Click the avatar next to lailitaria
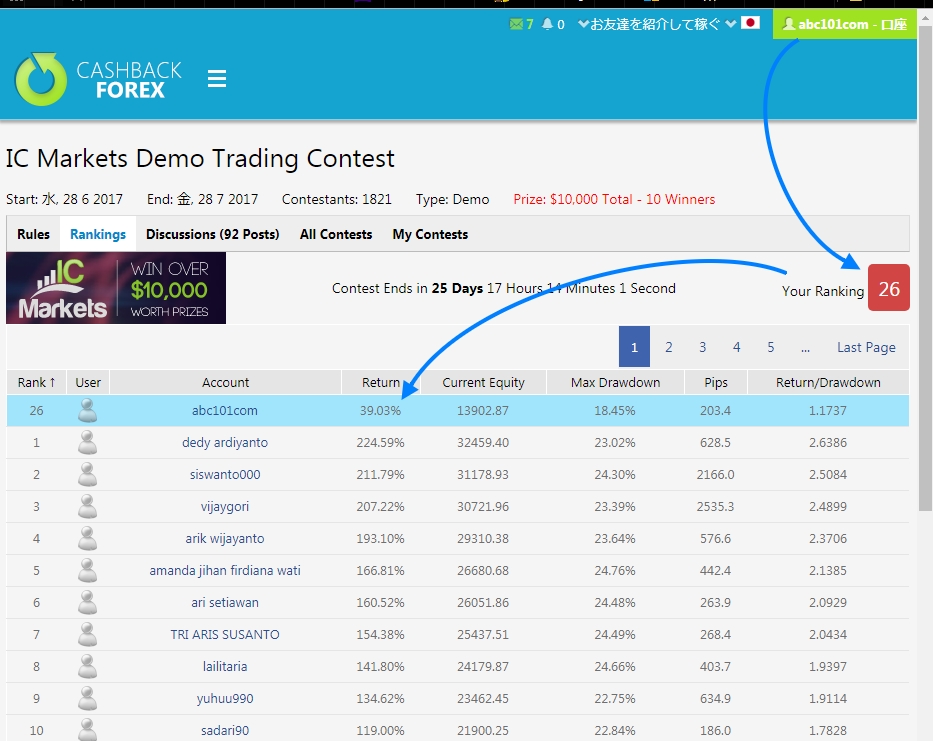The width and height of the screenshot is (933, 741). pos(87,667)
